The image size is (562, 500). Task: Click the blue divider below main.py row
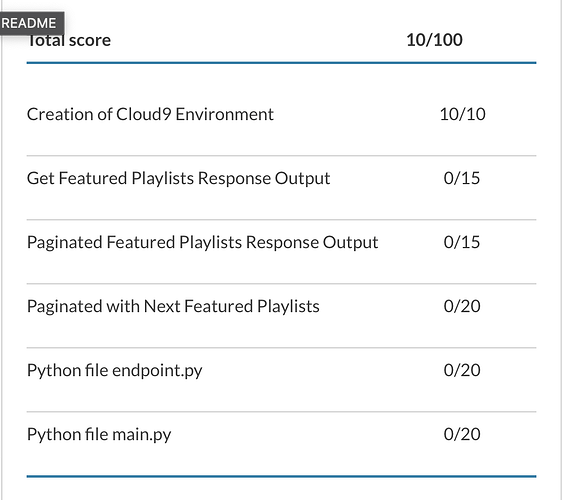tap(281, 476)
